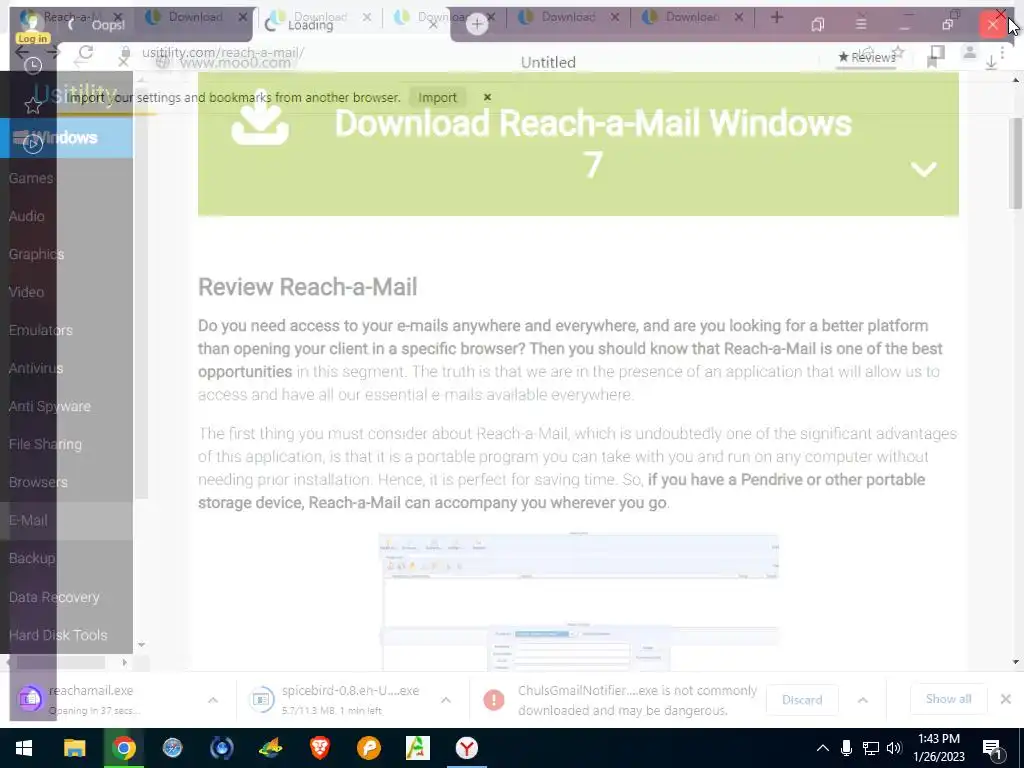Click the Import button in the settings bar

point(438,97)
